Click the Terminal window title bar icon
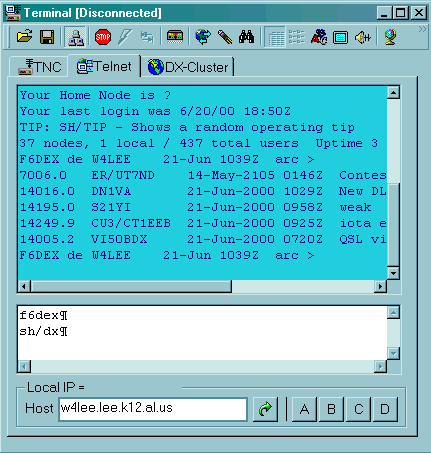 (x=13, y=13)
